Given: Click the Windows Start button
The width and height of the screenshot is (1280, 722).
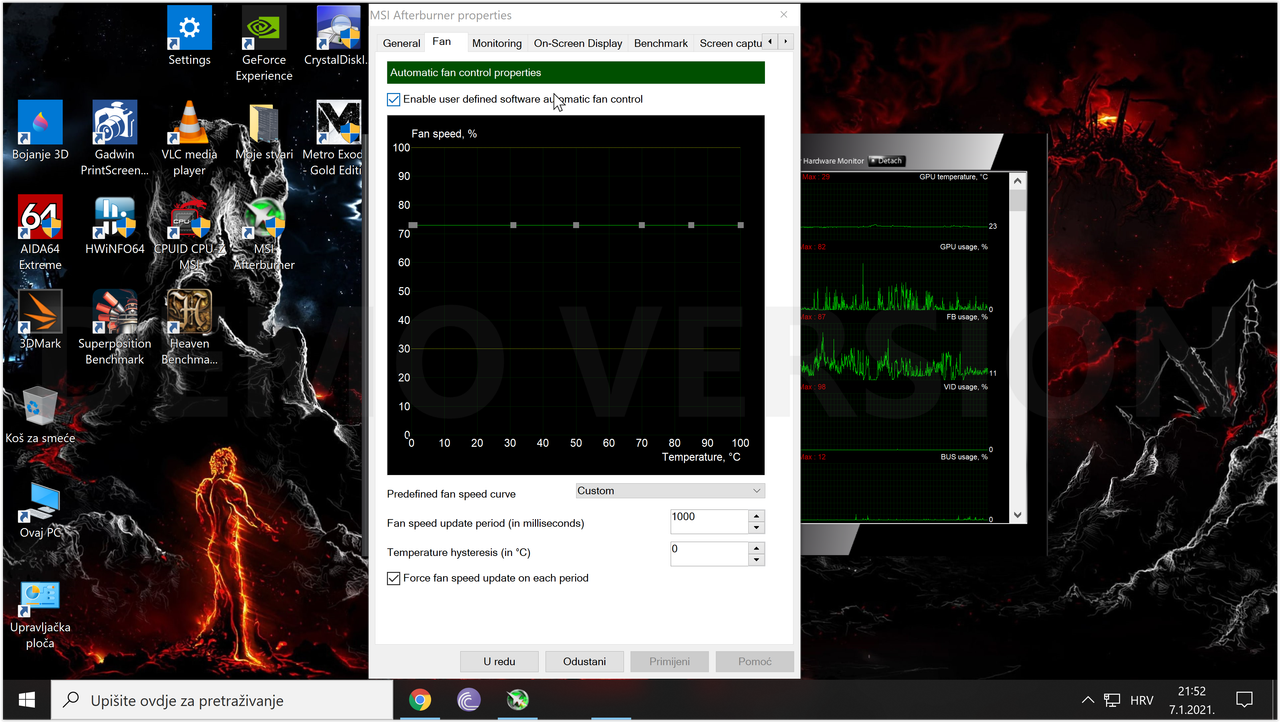Looking at the screenshot, I should coord(26,700).
